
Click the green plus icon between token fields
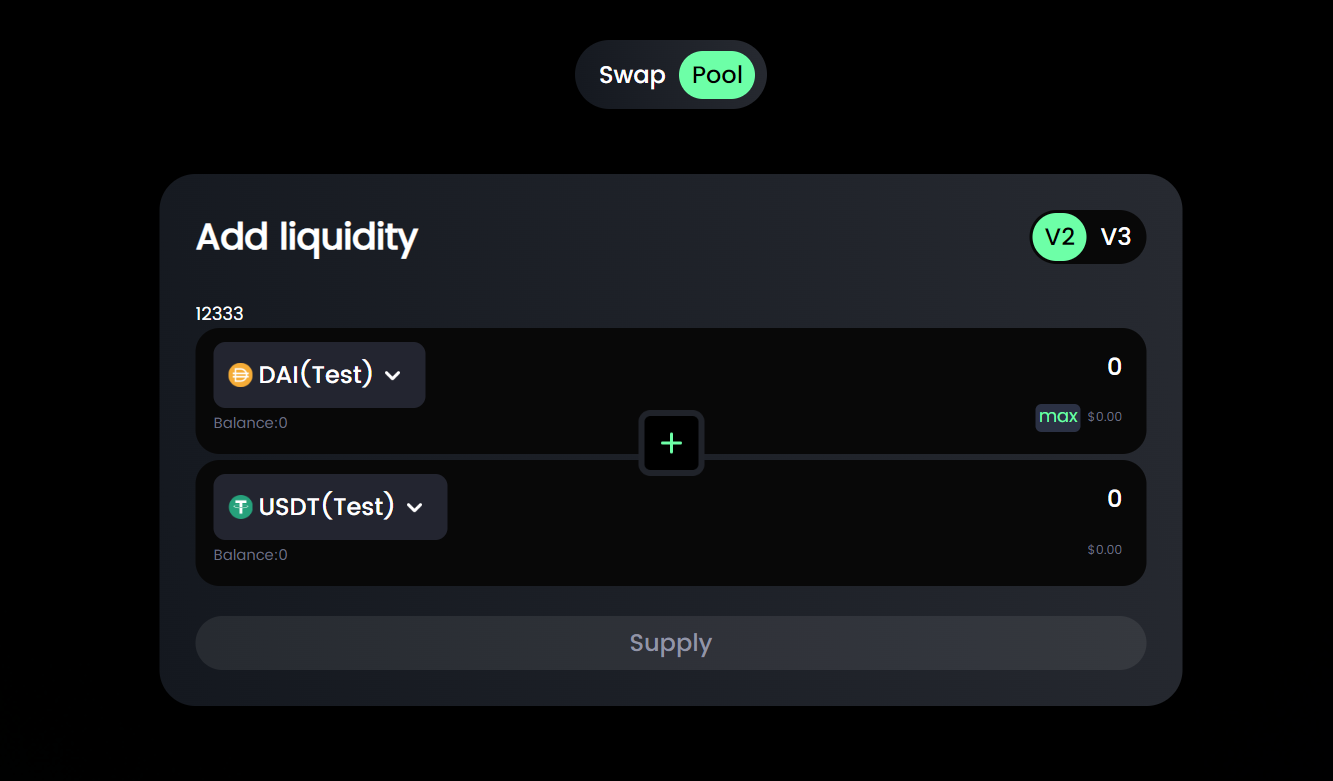(671, 443)
